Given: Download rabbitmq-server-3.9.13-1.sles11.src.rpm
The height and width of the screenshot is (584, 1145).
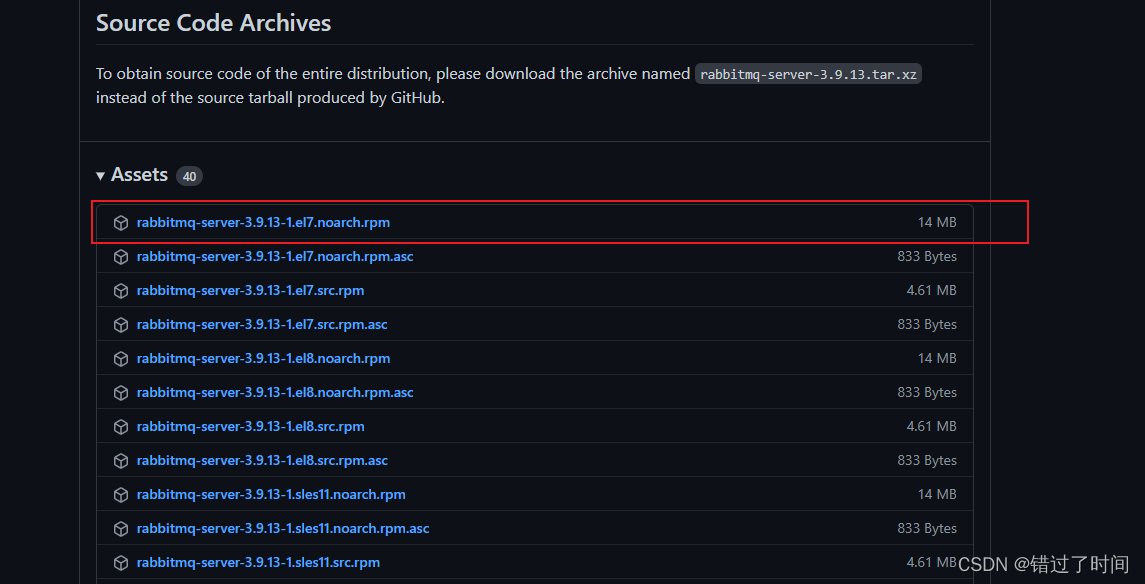Looking at the screenshot, I should (258, 562).
